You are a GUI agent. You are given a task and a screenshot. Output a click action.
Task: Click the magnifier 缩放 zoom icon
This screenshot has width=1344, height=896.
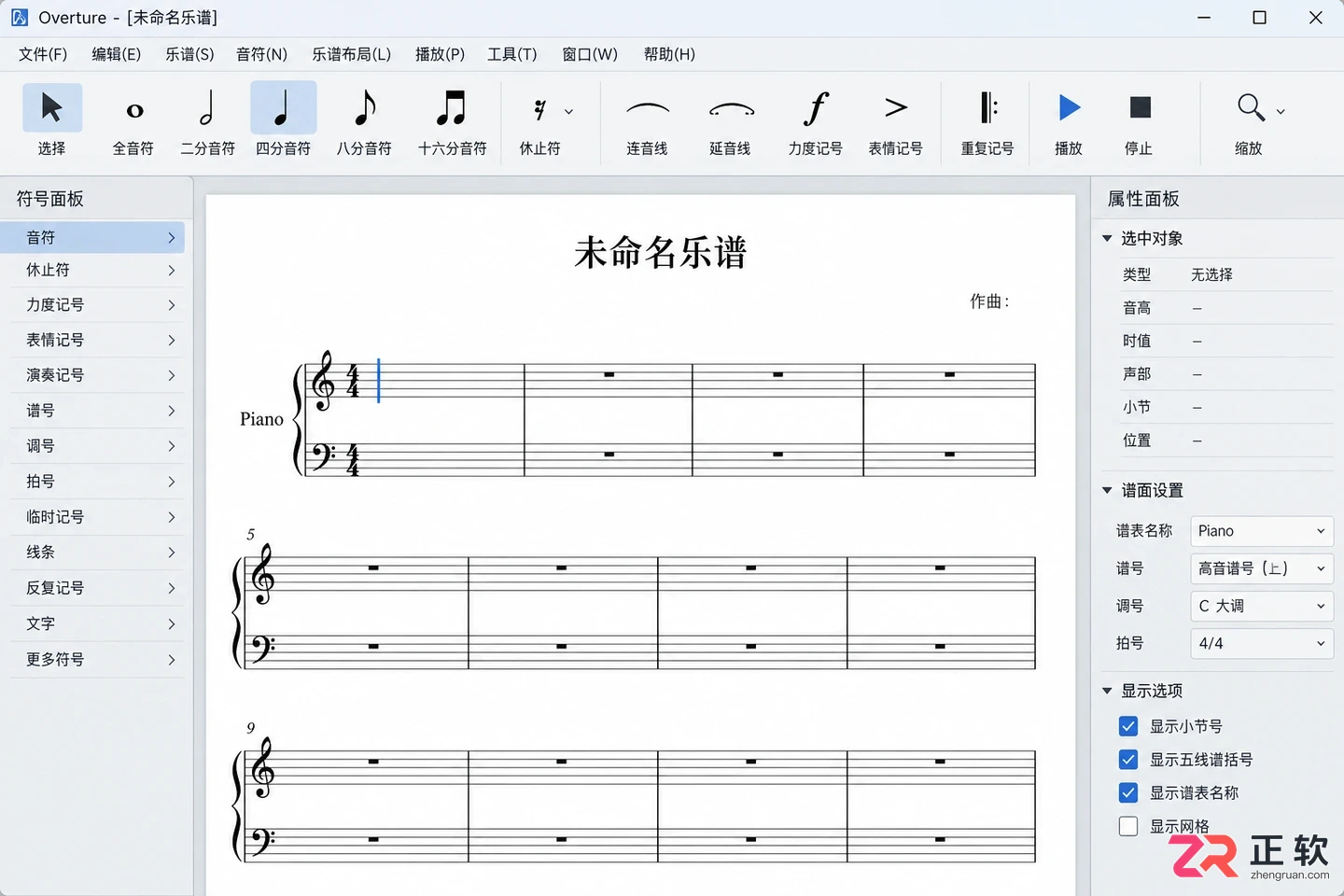click(1250, 108)
